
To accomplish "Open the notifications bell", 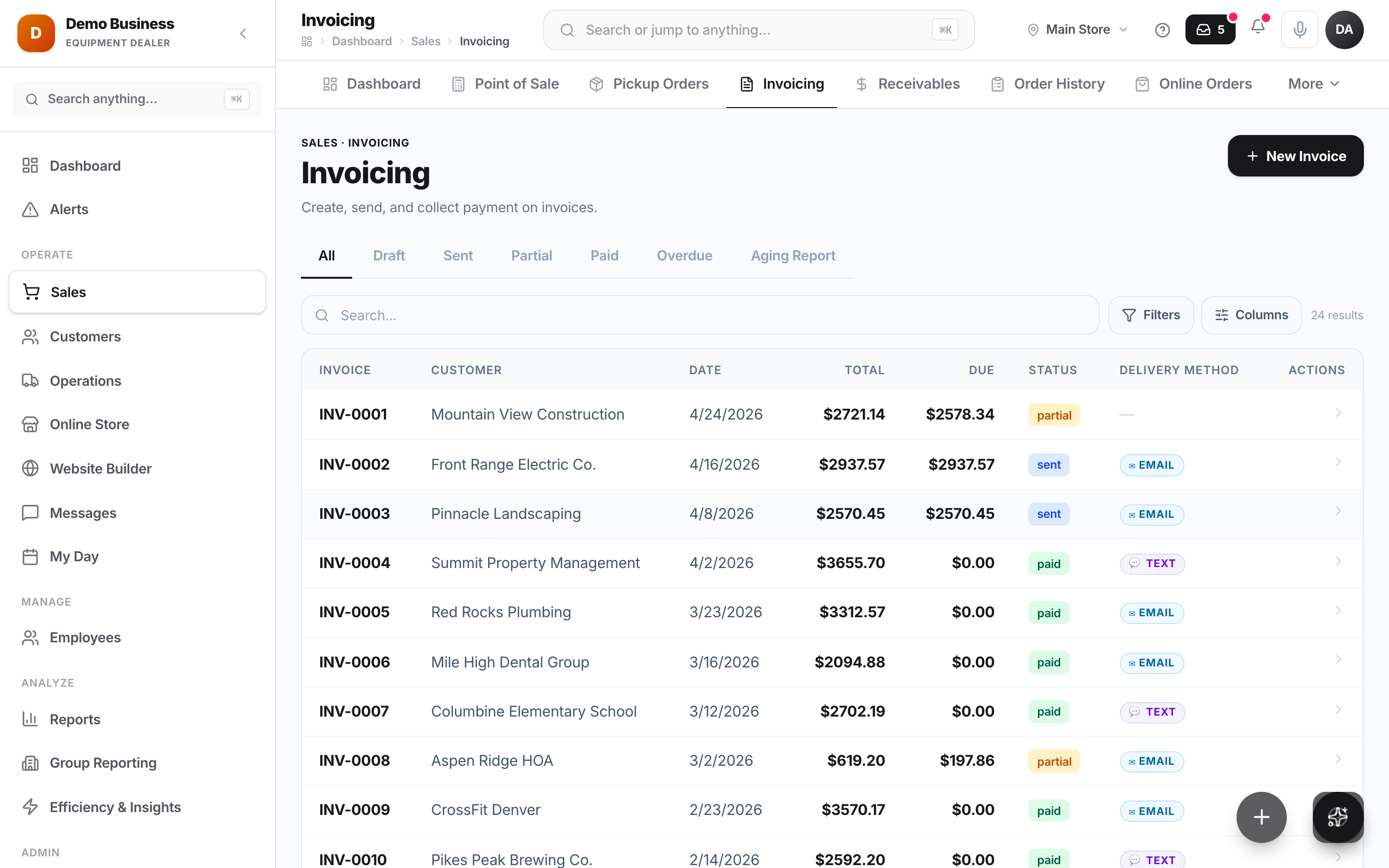I will (1258, 27).
